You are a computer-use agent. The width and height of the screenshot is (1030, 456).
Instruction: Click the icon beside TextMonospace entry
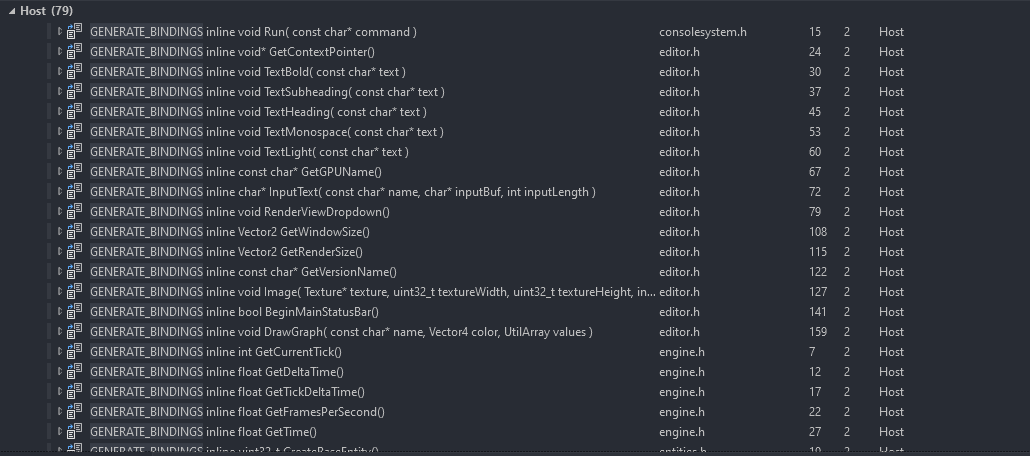pos(75,131)
